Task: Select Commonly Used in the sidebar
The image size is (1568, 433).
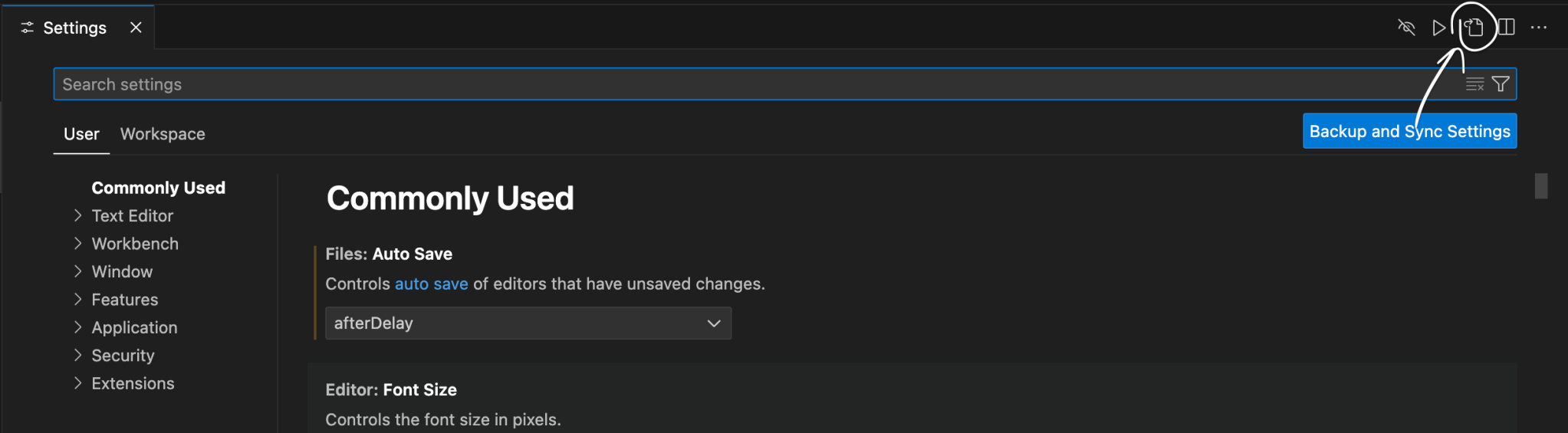Action: pyautogui.click(x=158, y=188)
